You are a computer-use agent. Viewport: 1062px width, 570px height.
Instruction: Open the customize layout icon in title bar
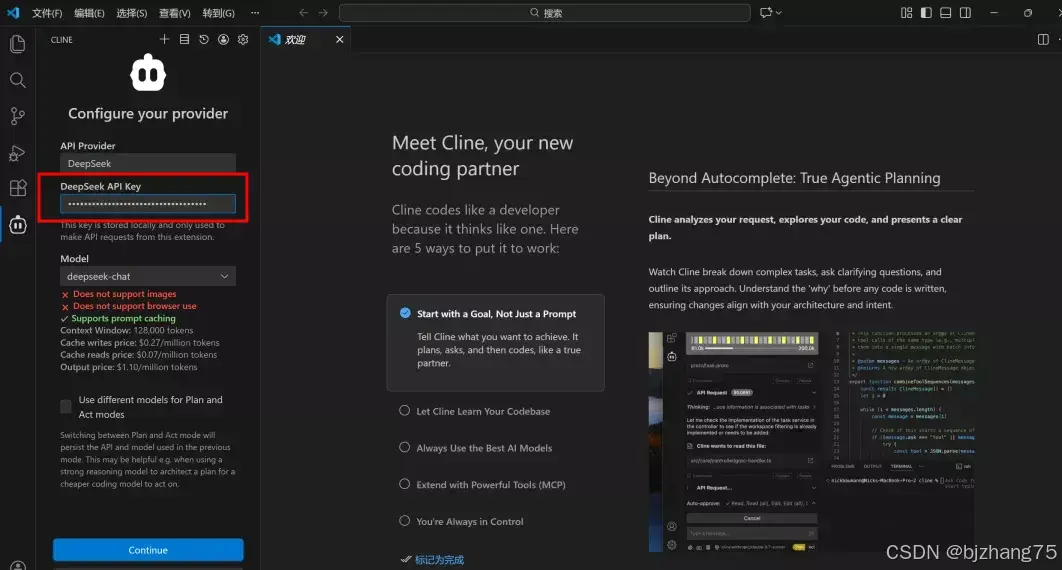point(906,13)
